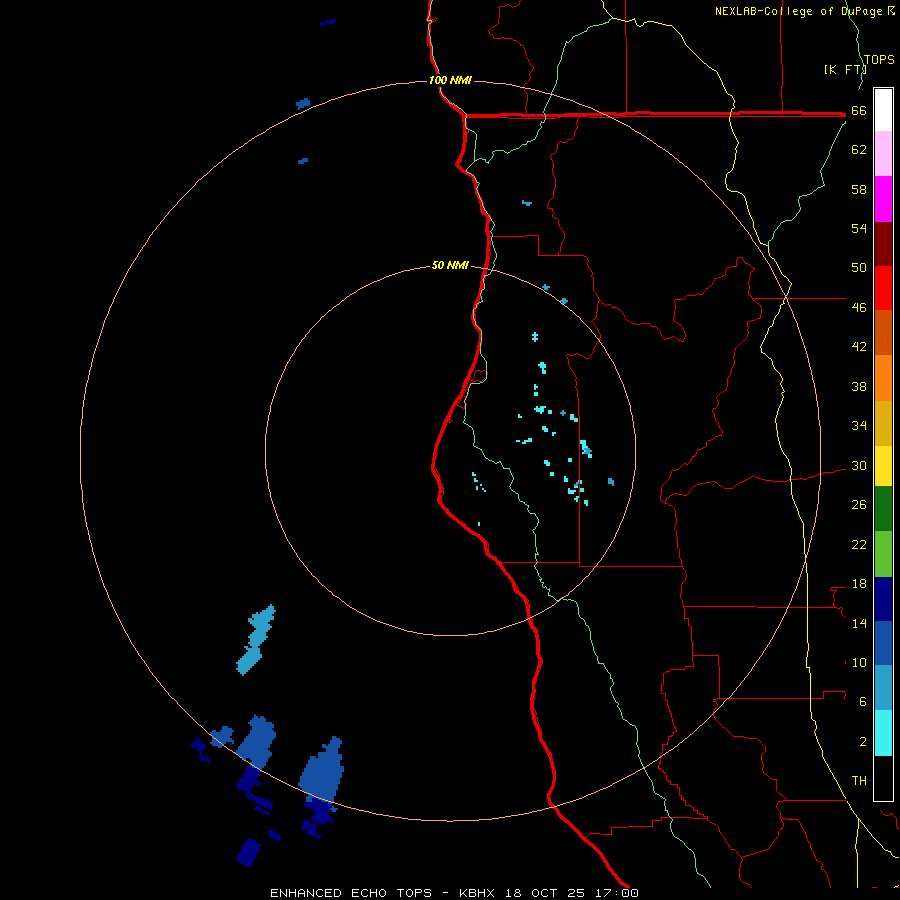The image size is (900, 900).
Task: Click the light blue 6-10 kft legend swatch
Action: [883, 688]
